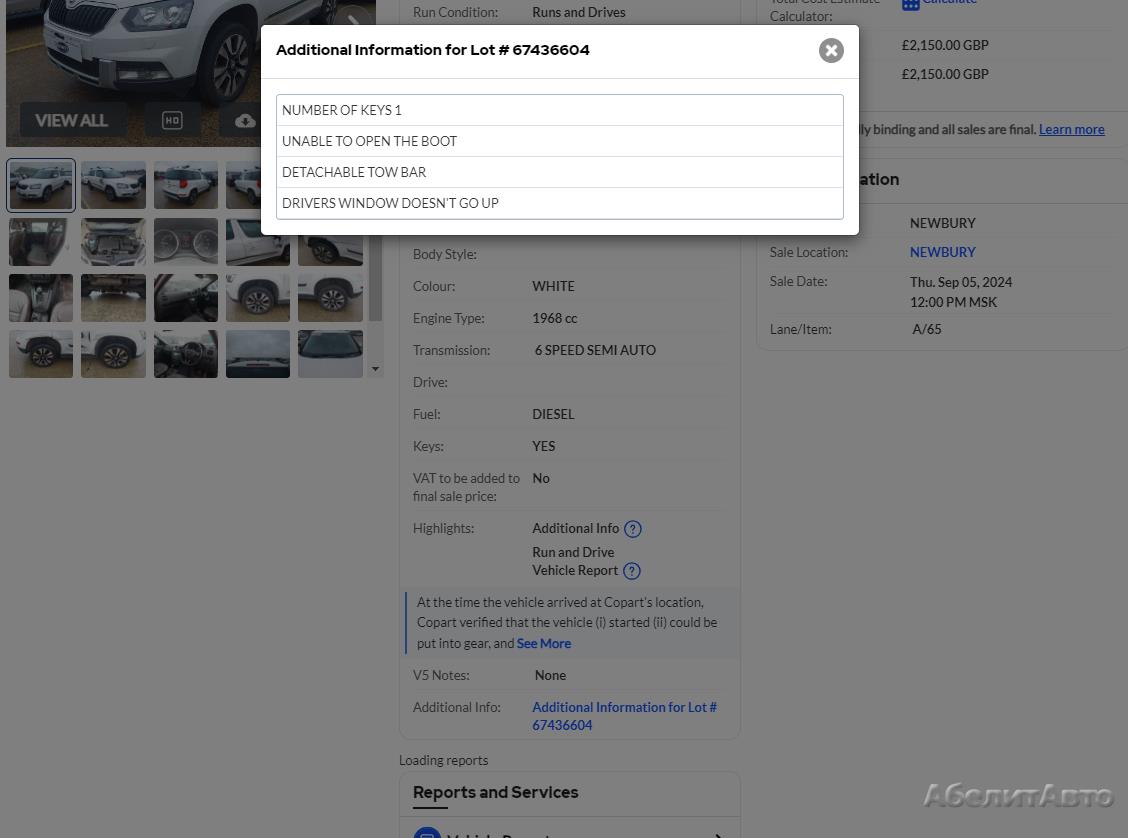
Task: Open the Learn more link
Action: [x=1071, y=129]
